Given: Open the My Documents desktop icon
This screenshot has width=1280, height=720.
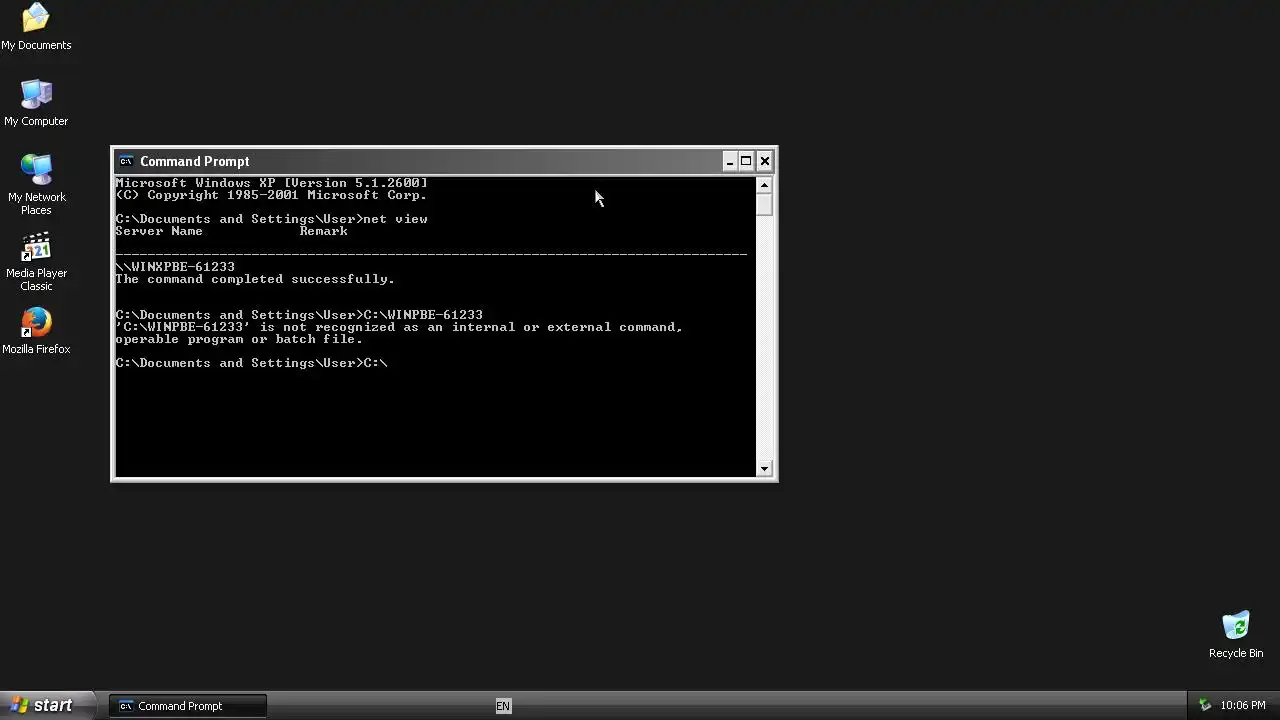Looking at the screenshot, I should 36,27.
